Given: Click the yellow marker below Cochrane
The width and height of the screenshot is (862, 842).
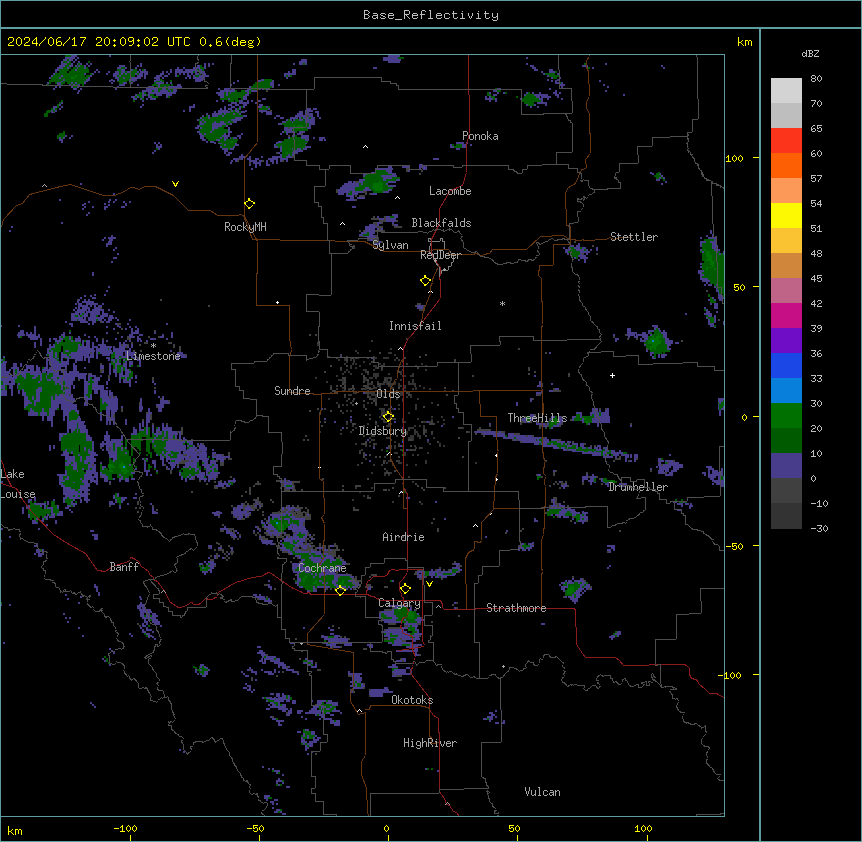Looking at the screenshot, I should (340, 590).
